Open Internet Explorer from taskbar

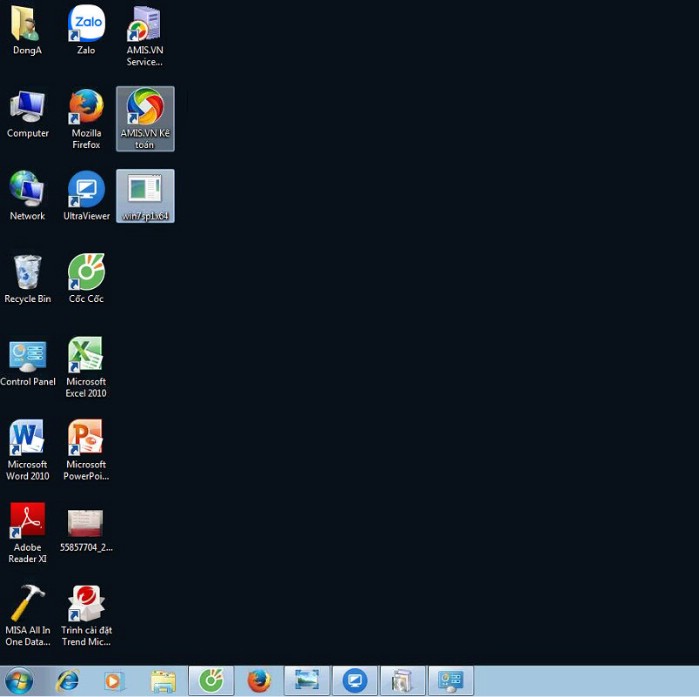[x=67, y=681]
